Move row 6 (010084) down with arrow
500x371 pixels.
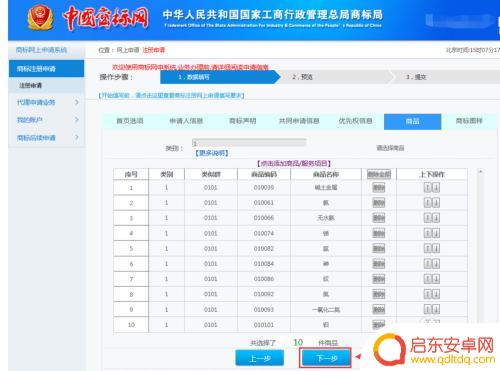(x=436, y=264)
